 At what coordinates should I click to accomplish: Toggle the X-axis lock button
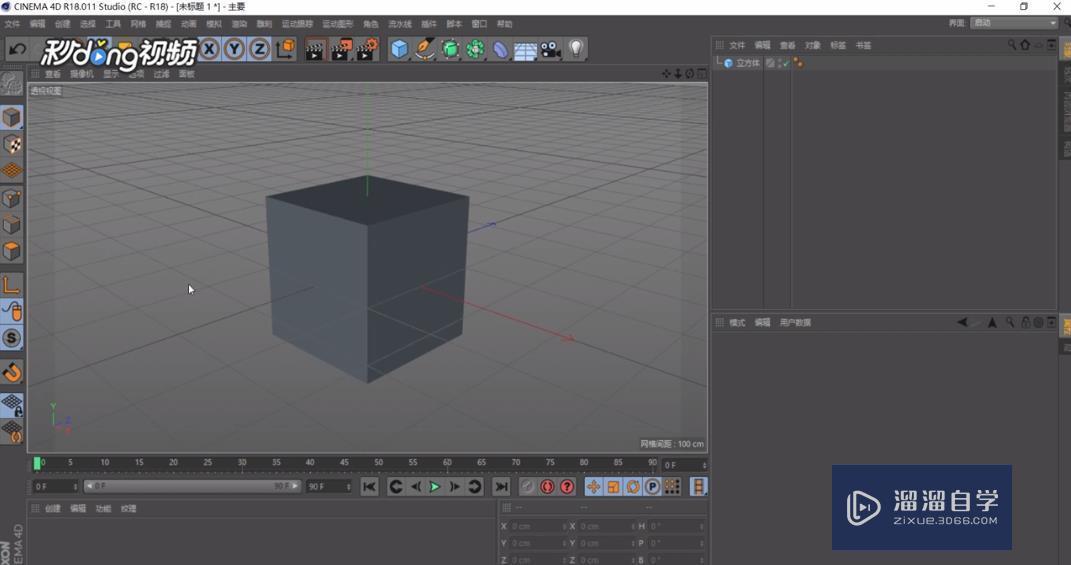209,49
